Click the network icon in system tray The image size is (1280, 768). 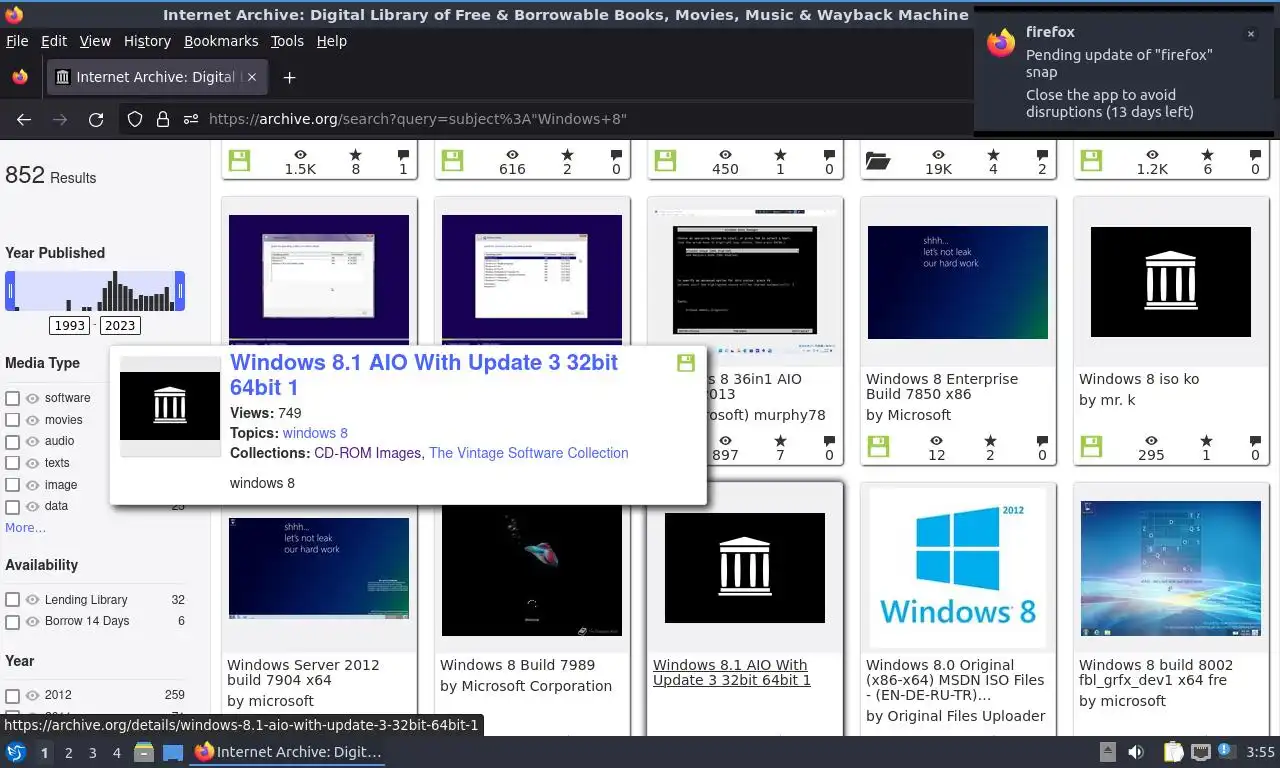pyautogui.click(x=1200, y=752)
